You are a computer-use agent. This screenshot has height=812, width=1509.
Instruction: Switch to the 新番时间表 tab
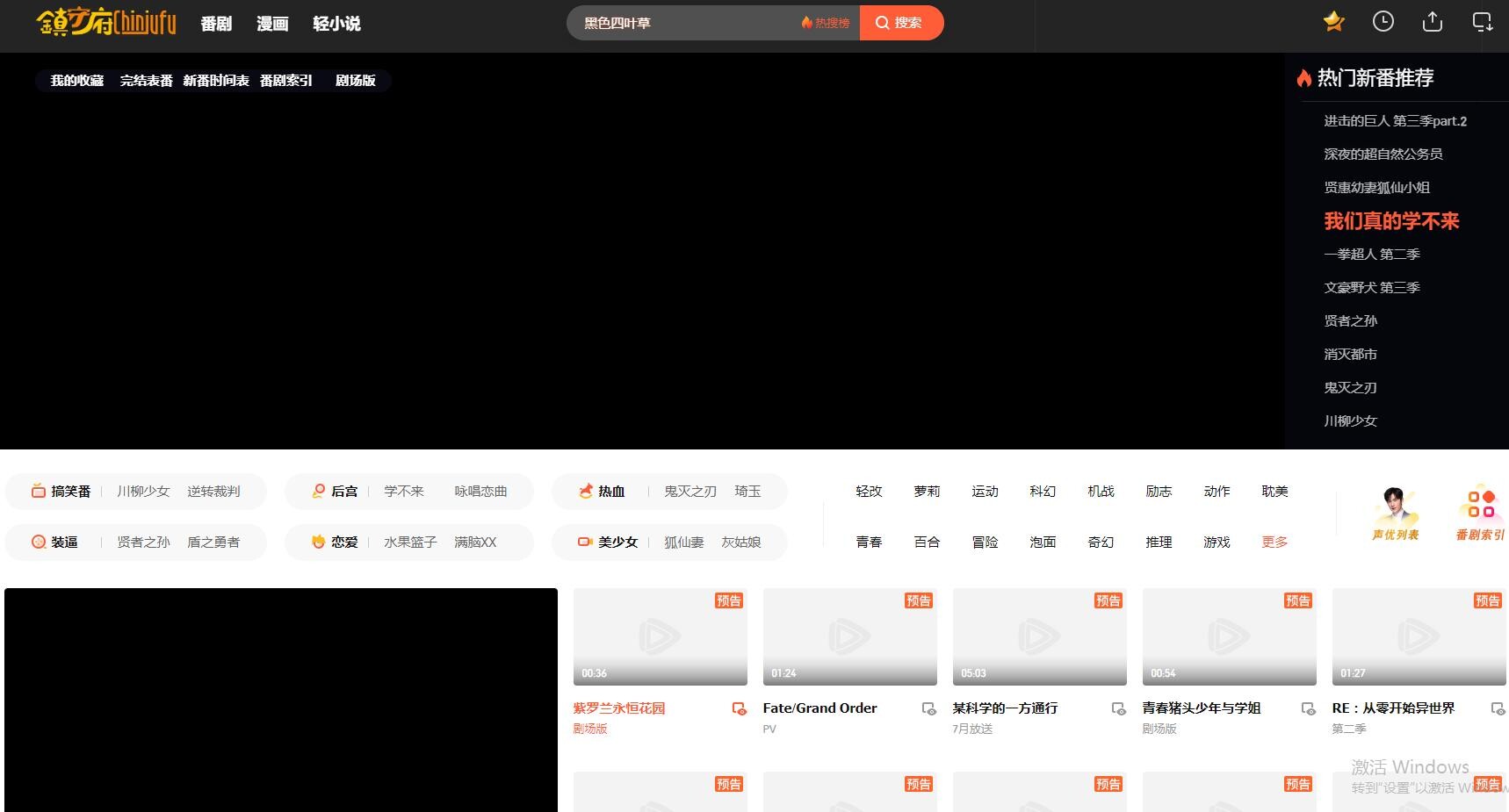tap(216, 81)
